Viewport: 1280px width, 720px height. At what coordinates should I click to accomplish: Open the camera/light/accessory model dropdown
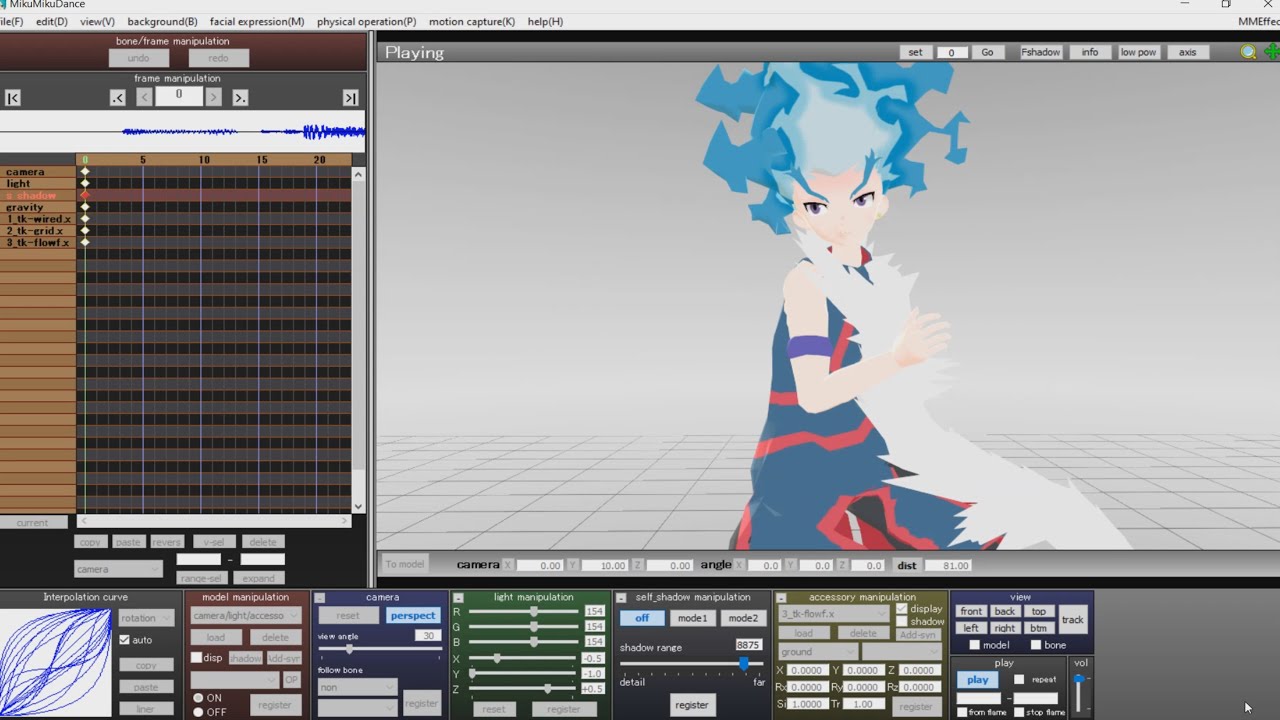[246, 616]
